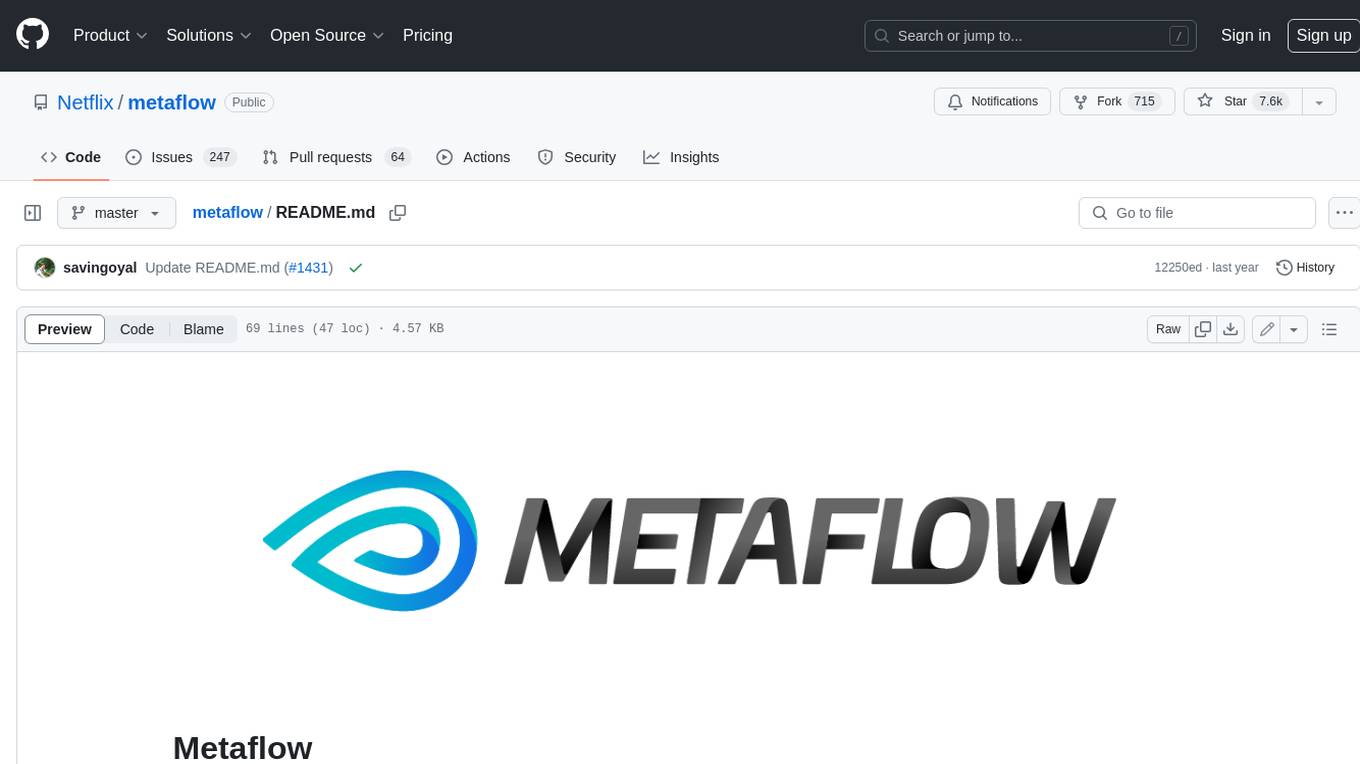This screenshot has height=764, width=1360.
Task: Click the Metaflow logo image
Action: 688,540
